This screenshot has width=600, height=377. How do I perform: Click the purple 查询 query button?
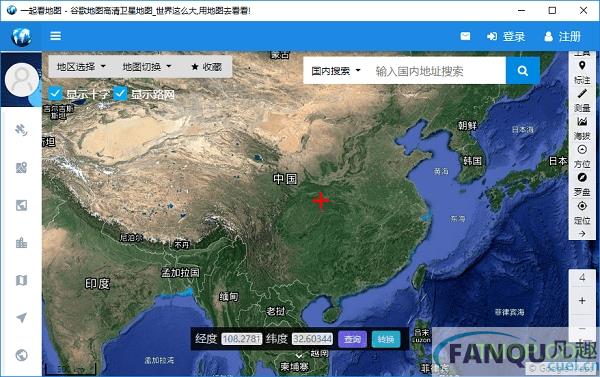pyautogui.click(x=352, y=339)
